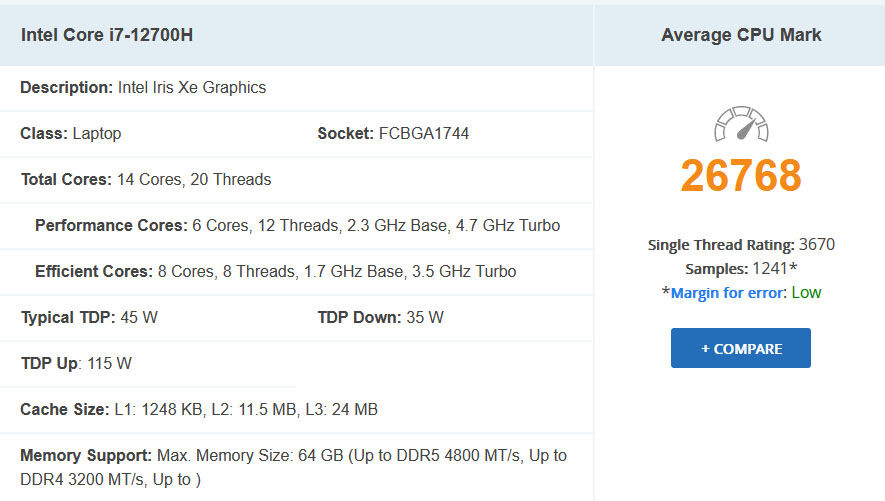
Task: Click the Socket FCBGA1744 entry
Action: (x=393, y=134)
